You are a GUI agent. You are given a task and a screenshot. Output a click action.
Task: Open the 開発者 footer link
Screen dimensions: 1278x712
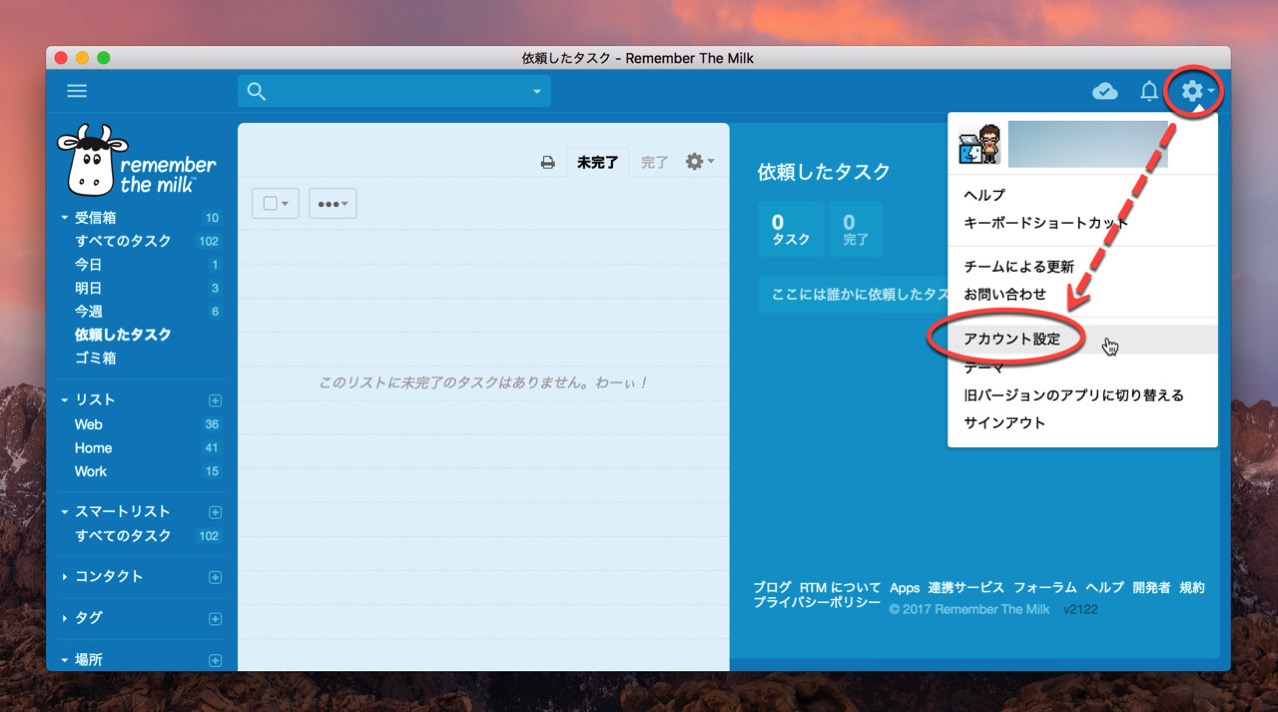click(1151, 587)
